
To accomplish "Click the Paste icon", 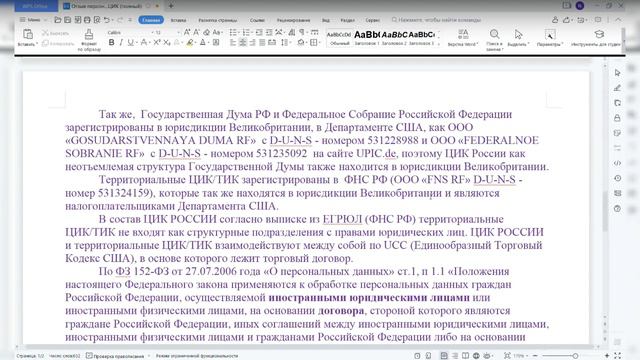I will pos(28,34).
